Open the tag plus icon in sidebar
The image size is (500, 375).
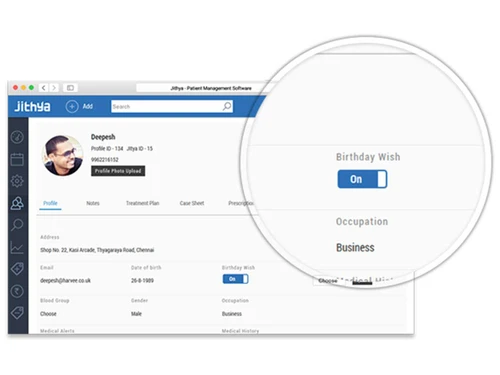click(17, 269)
